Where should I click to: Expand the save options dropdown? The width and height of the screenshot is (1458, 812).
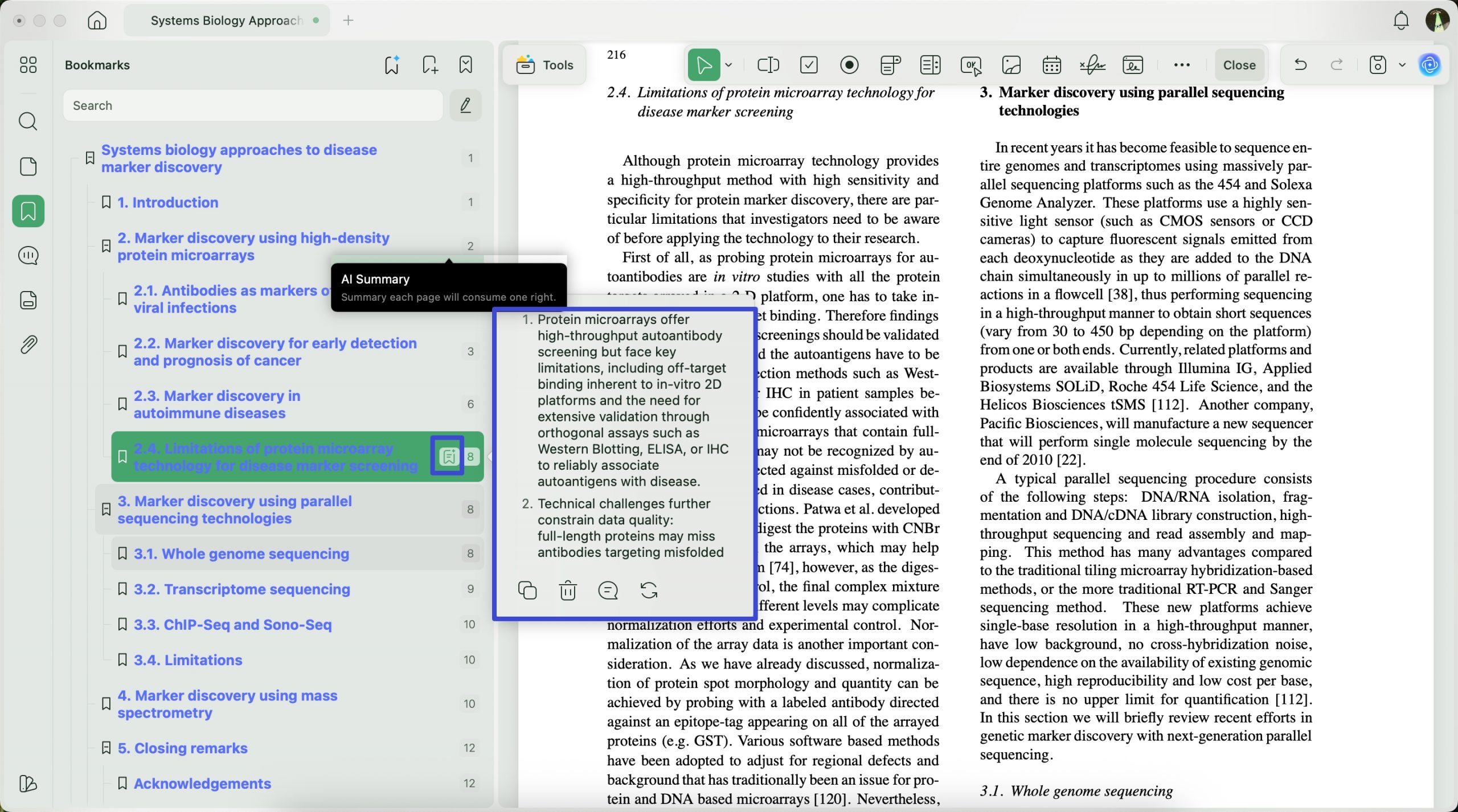[1402, 65]
